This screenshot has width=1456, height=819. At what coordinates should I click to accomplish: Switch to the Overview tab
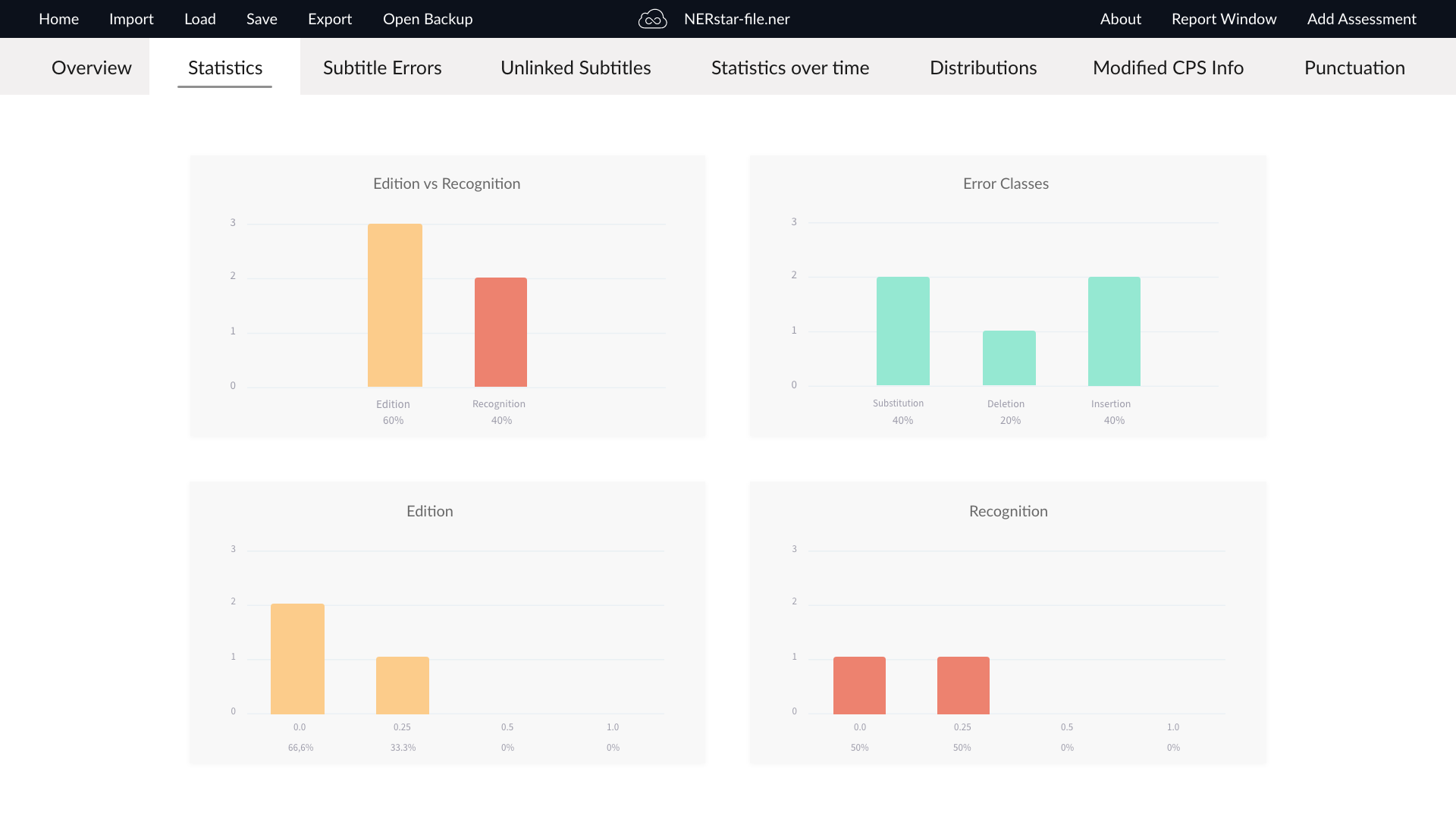(92, 67)
